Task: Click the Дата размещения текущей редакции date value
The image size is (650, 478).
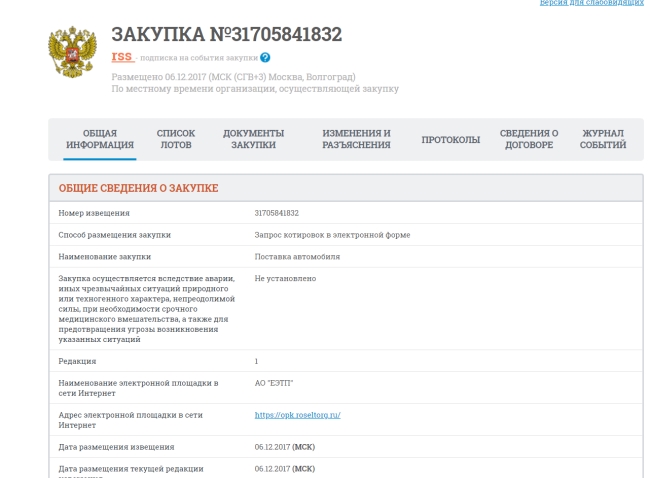Action: pos(285,469)
